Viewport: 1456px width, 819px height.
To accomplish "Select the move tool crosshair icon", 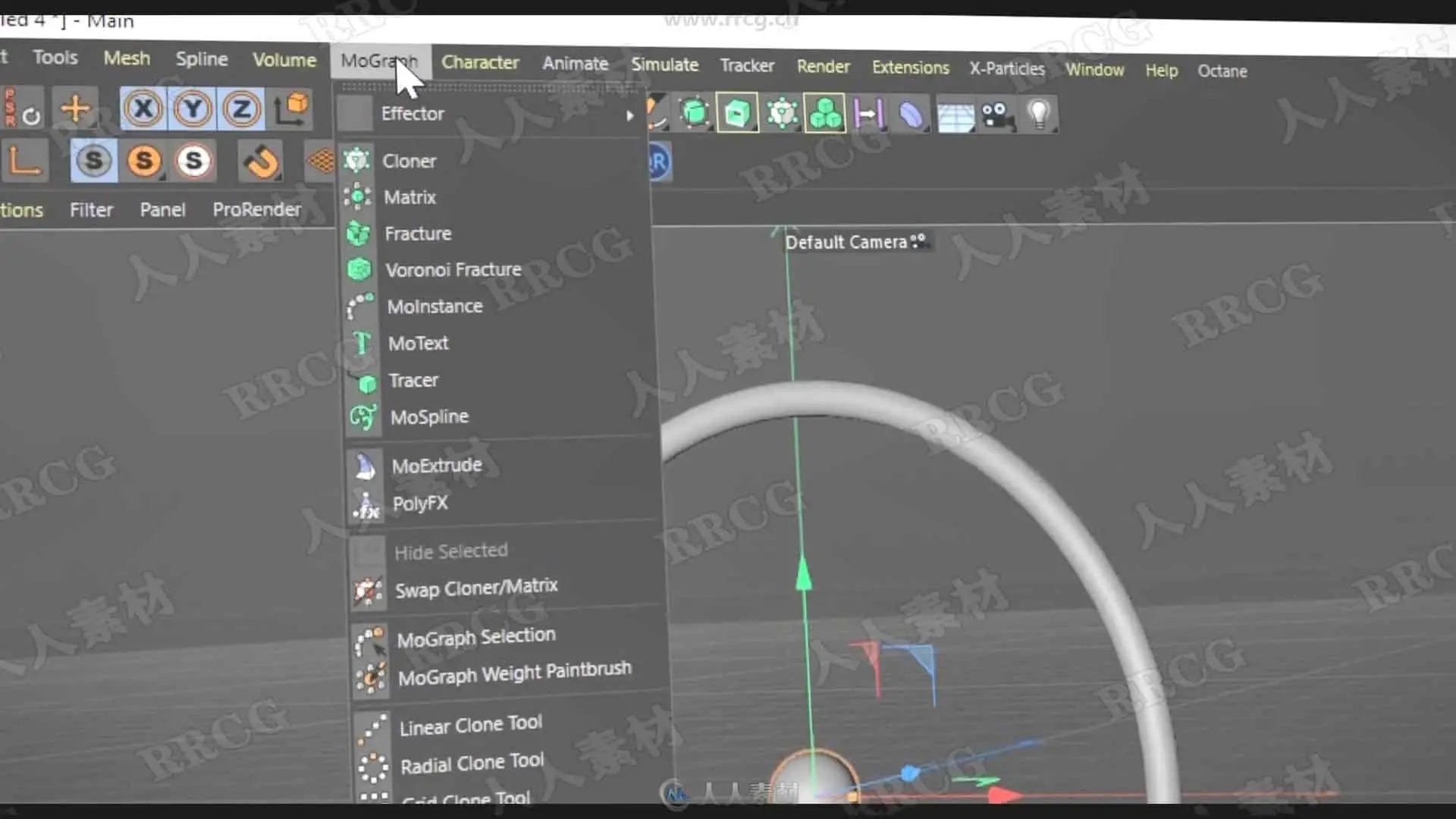I will (x=75, y=108).
